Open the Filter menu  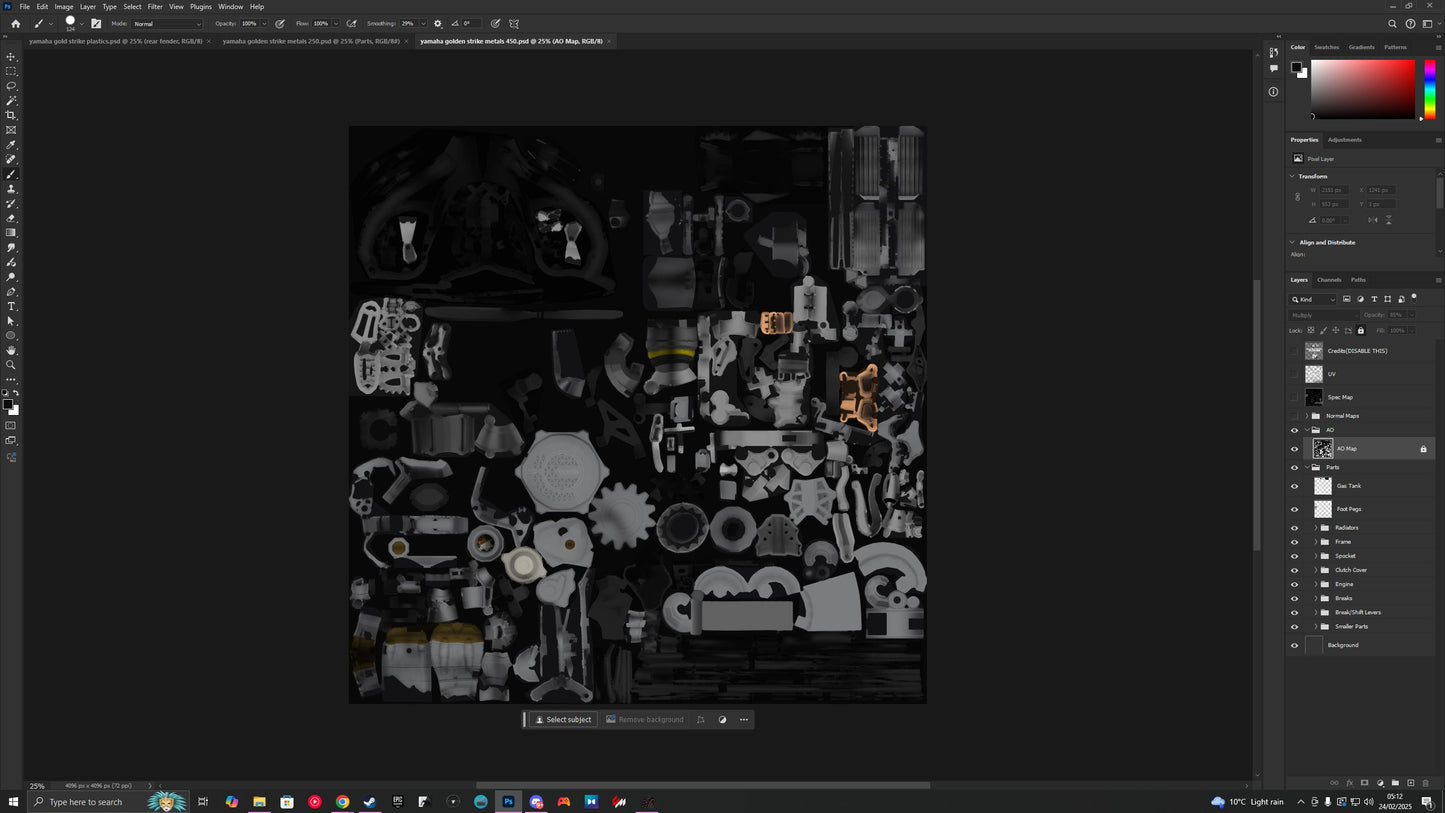[155, 7]
